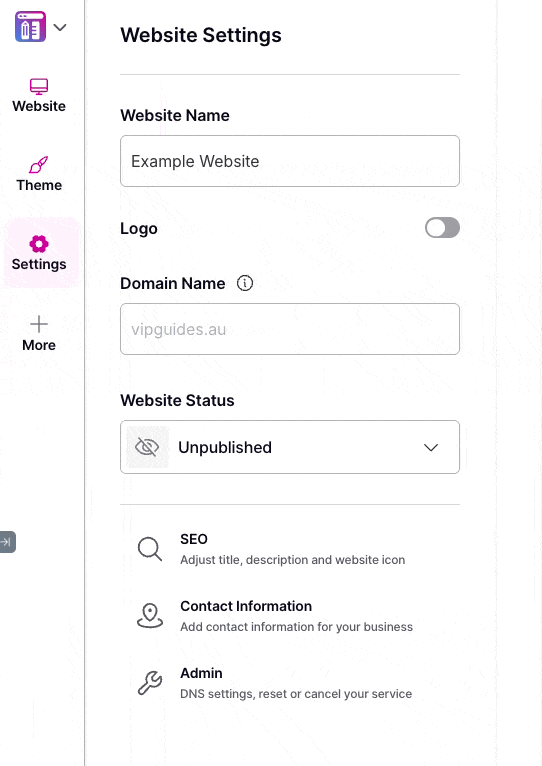Click the website builder app logo icon
Screen dimensions: 542x766
point(30,27)
